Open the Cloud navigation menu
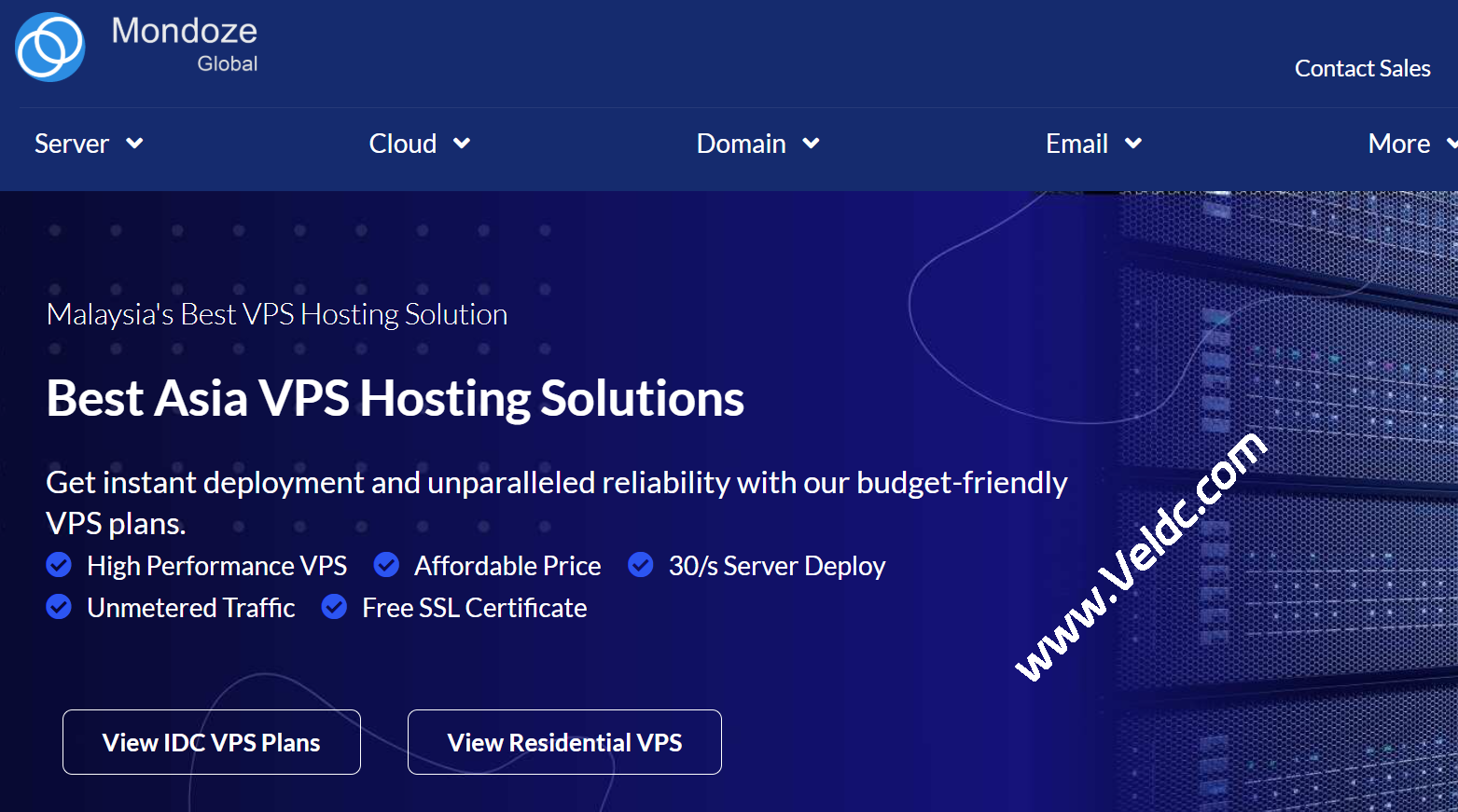 403,144
